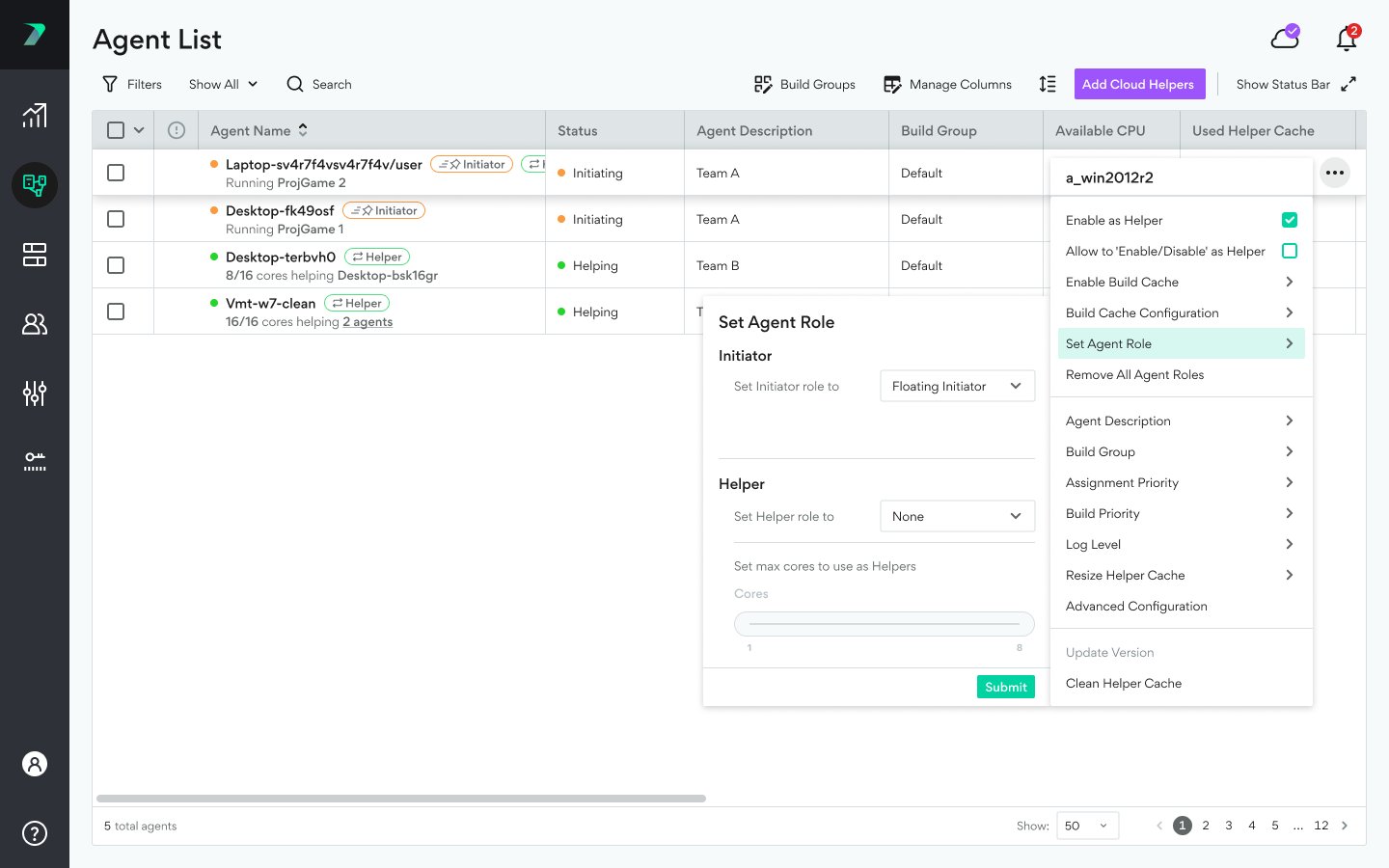Open the help question mark icon
The height and width of the screenshot is (868, 1389).
tap(35, 833)
